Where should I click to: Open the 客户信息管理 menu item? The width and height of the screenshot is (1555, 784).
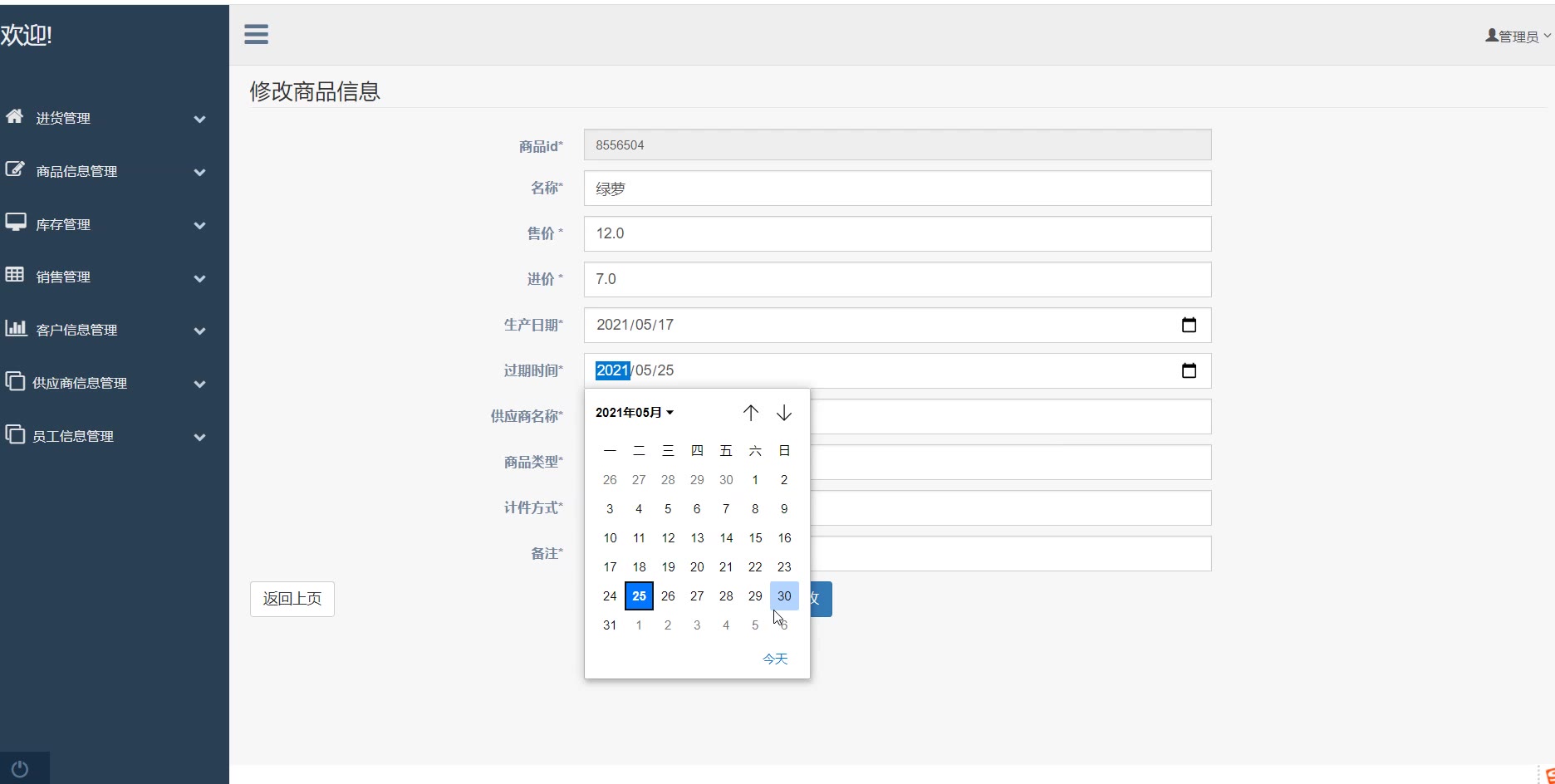tap(76, 330)
